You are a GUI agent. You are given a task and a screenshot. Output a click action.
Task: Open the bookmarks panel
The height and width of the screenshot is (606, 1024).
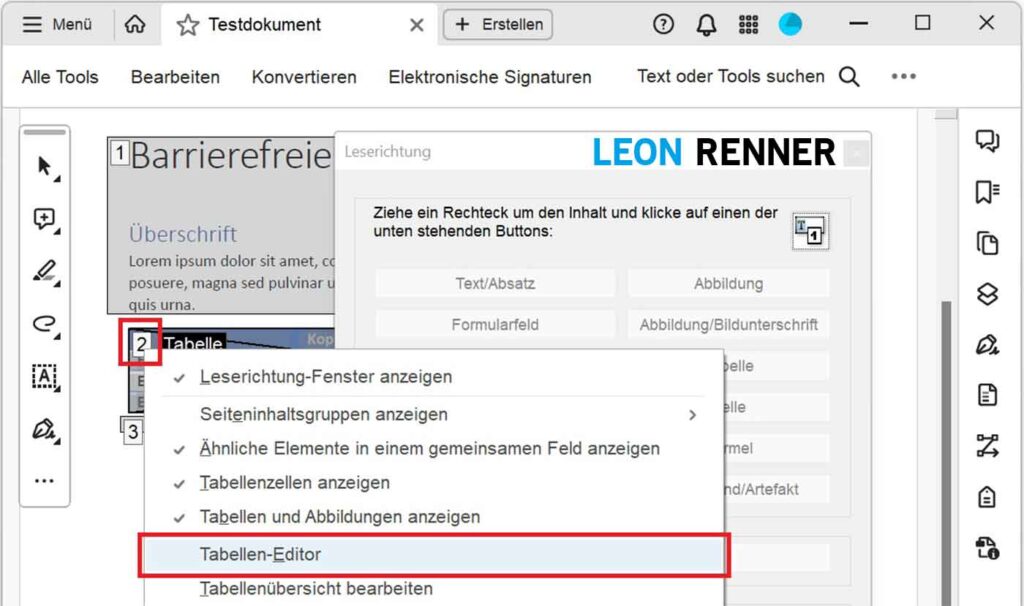[x=987, y=192]
